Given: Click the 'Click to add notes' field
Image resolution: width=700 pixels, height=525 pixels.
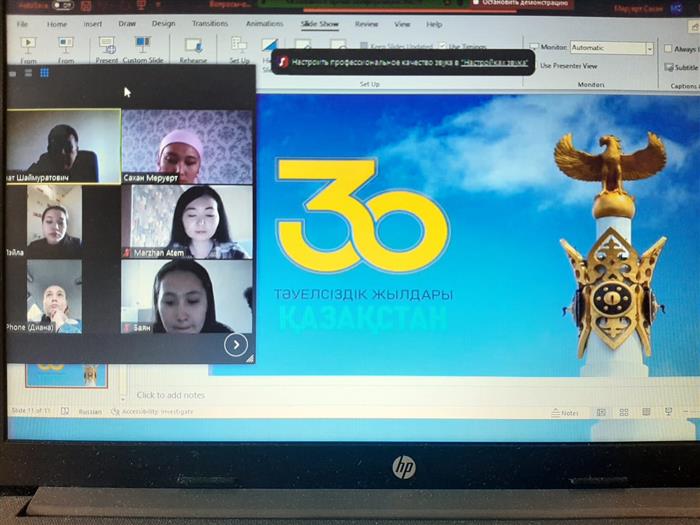Looking at the screenshot, I should 170,395.
